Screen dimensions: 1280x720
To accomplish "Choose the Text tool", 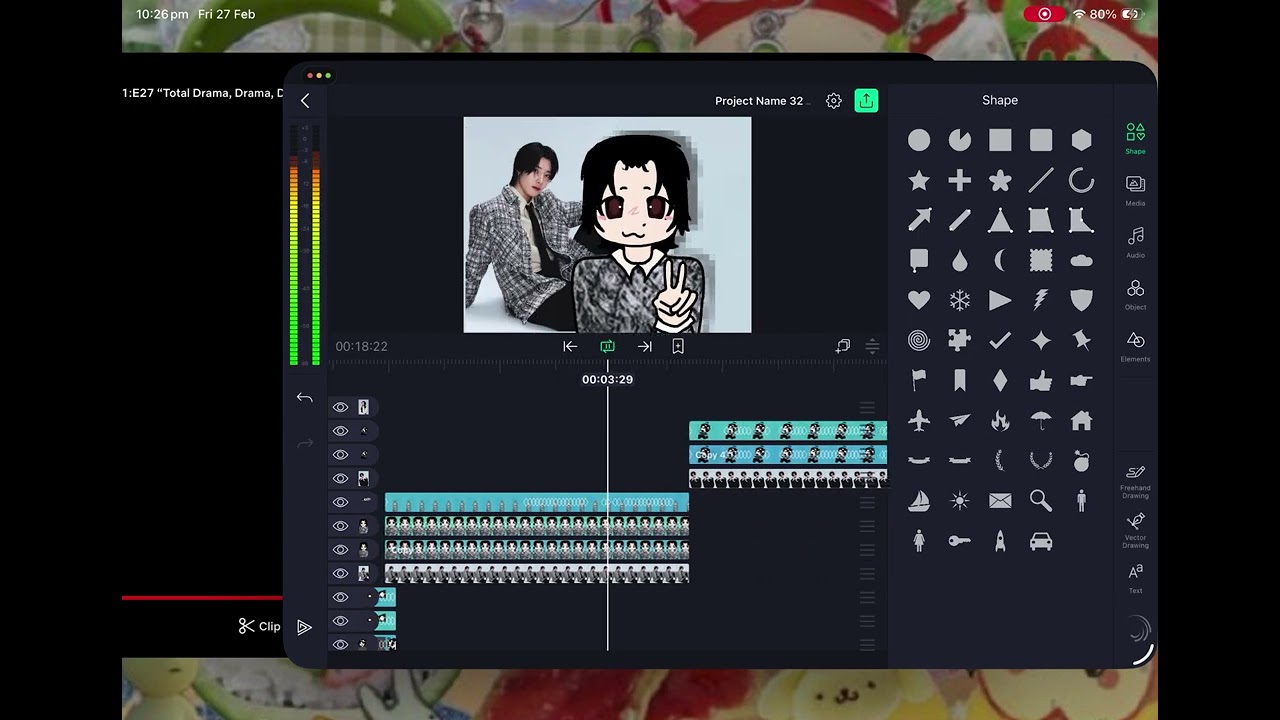I will point(1135,578).
